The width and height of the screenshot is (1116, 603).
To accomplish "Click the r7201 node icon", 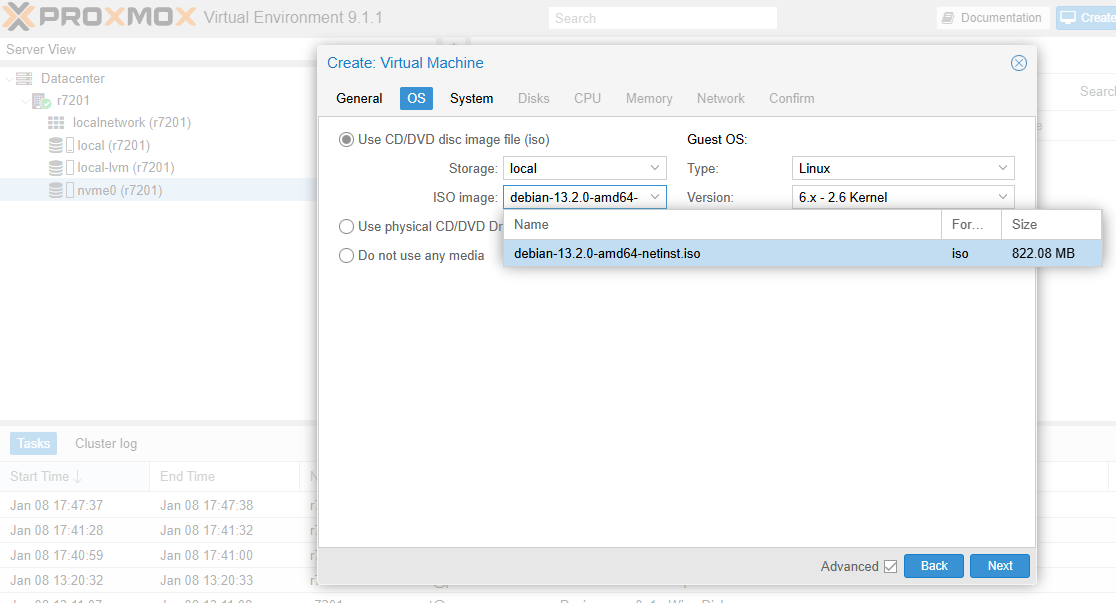I will pyautogui.click(x=41, y=101).
